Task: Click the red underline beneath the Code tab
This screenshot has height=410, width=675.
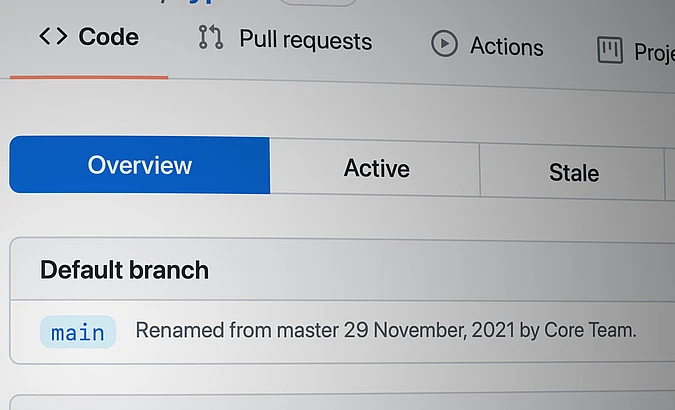Action: (88, 76)
